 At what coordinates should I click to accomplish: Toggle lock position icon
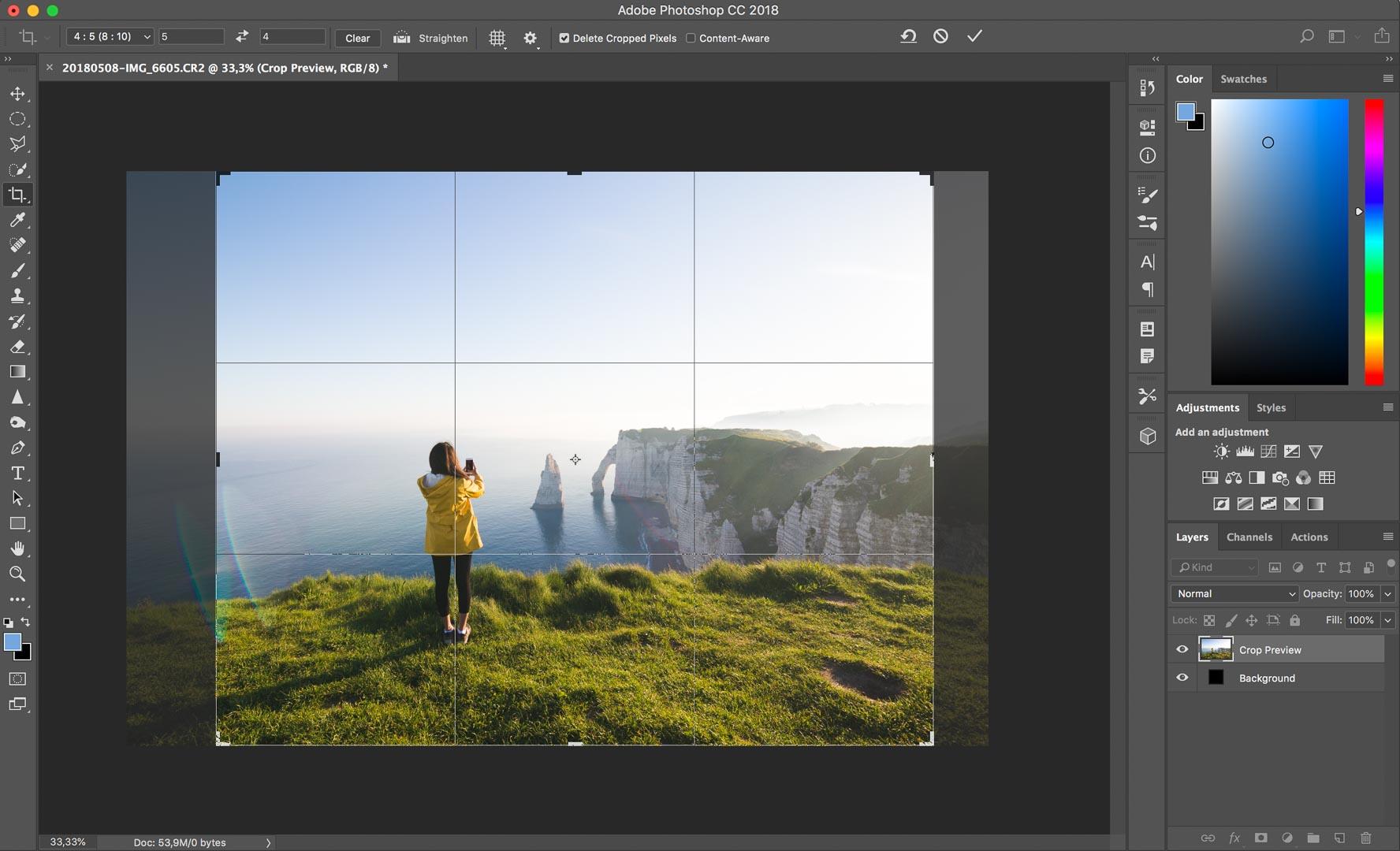(x=1251, y=620)
